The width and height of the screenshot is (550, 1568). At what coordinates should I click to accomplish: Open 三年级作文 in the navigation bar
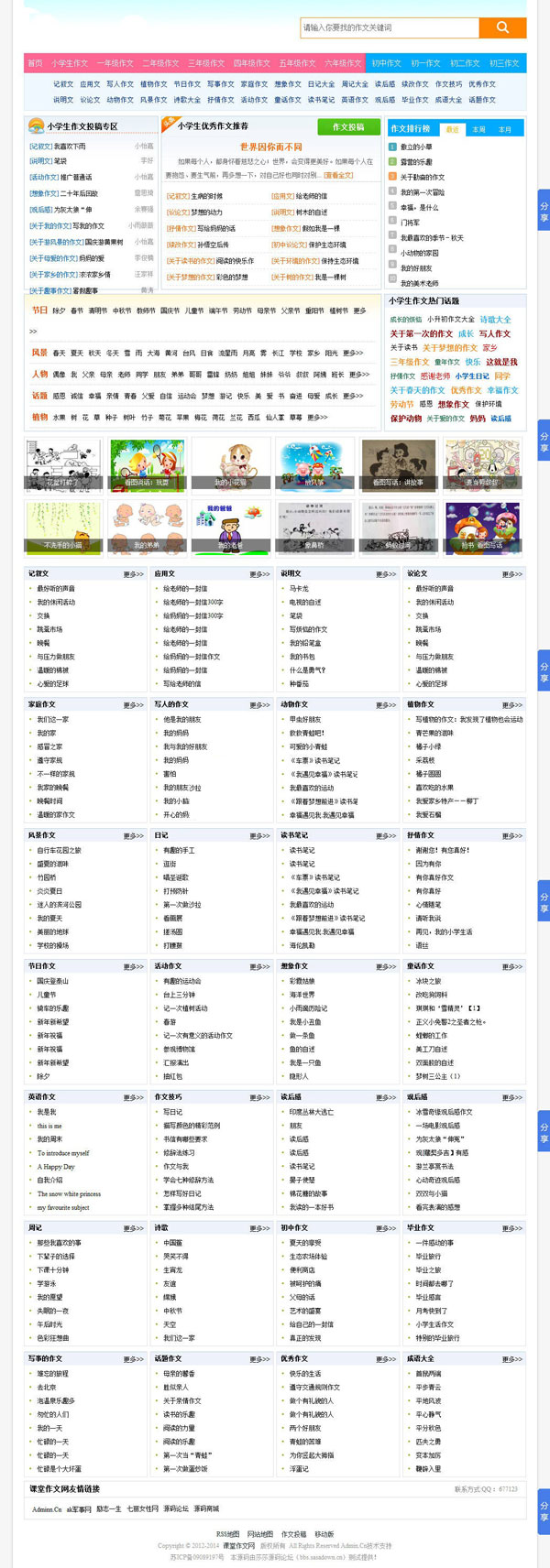pos(206,63)
